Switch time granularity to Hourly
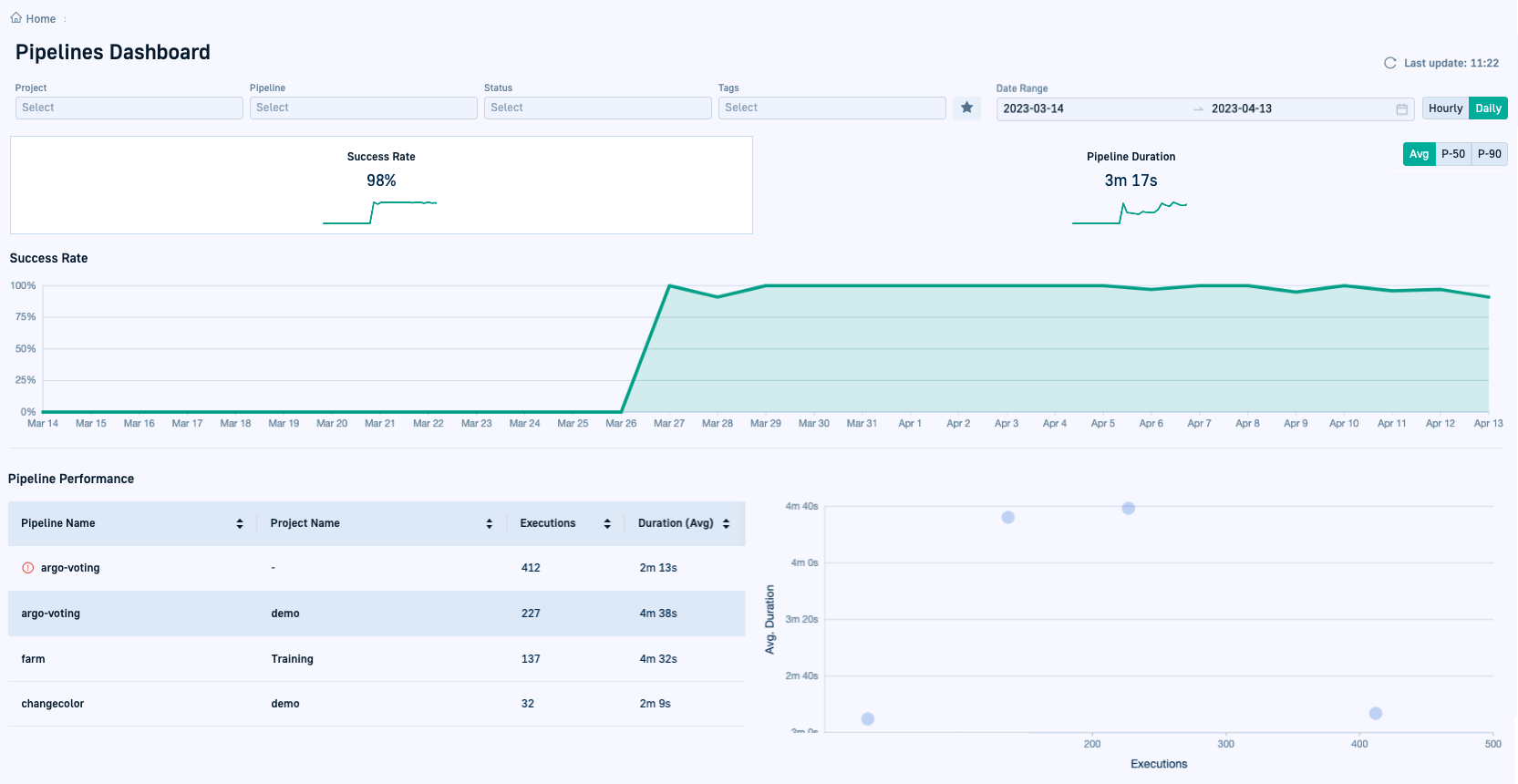 1445,108
